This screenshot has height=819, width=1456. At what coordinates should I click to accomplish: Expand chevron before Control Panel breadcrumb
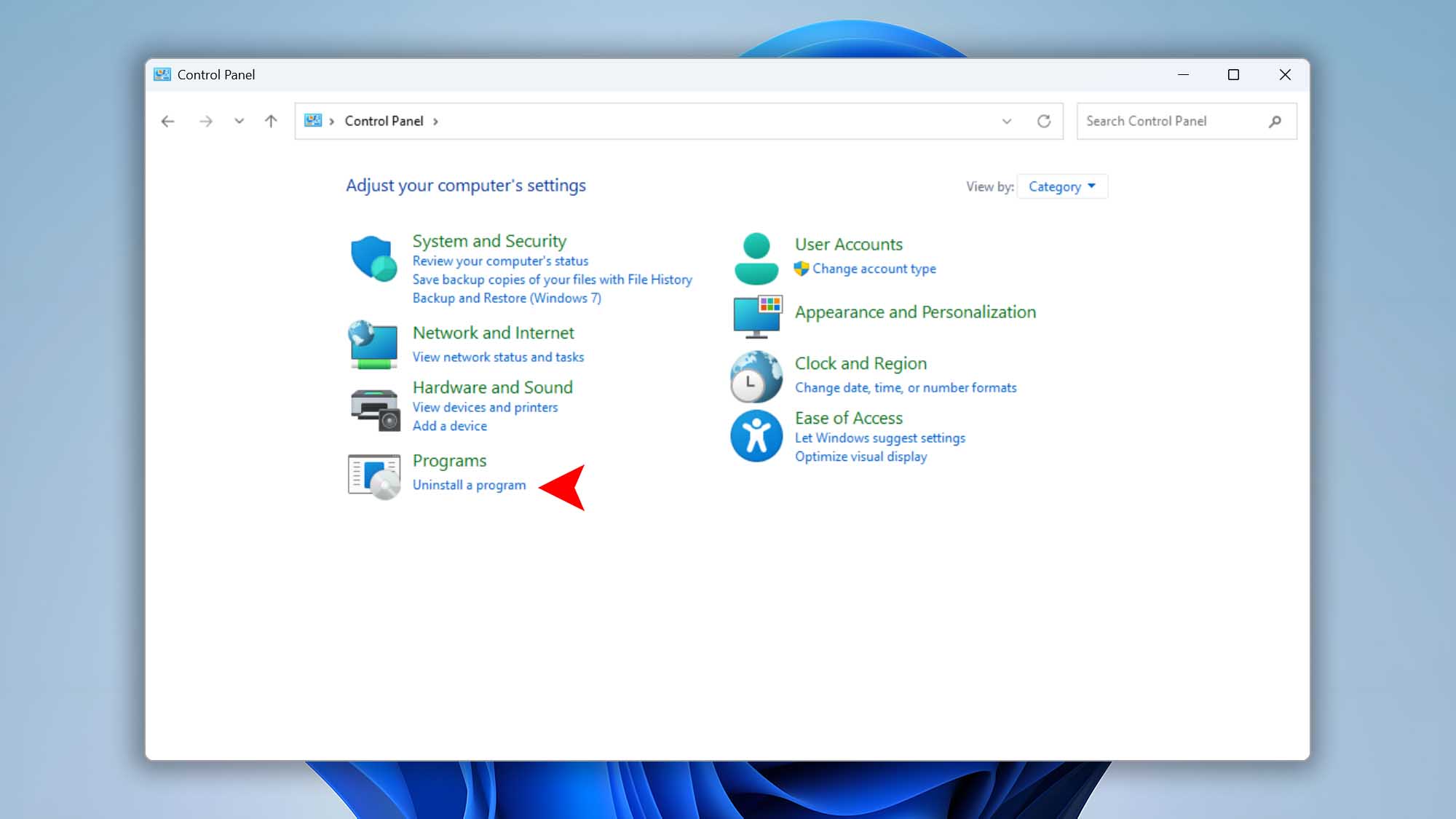[x=331, y=122]
